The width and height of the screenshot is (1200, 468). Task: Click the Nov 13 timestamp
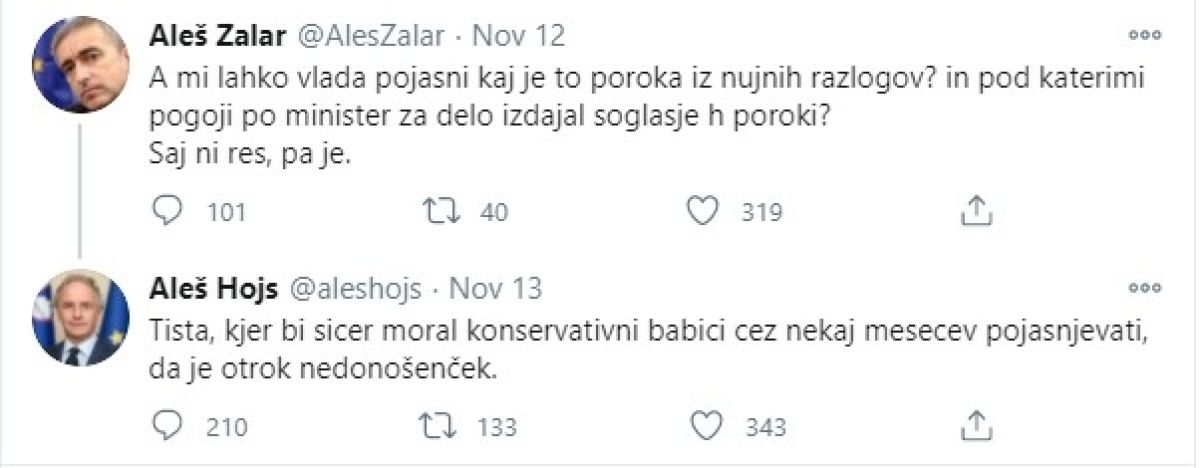(495, 289)
